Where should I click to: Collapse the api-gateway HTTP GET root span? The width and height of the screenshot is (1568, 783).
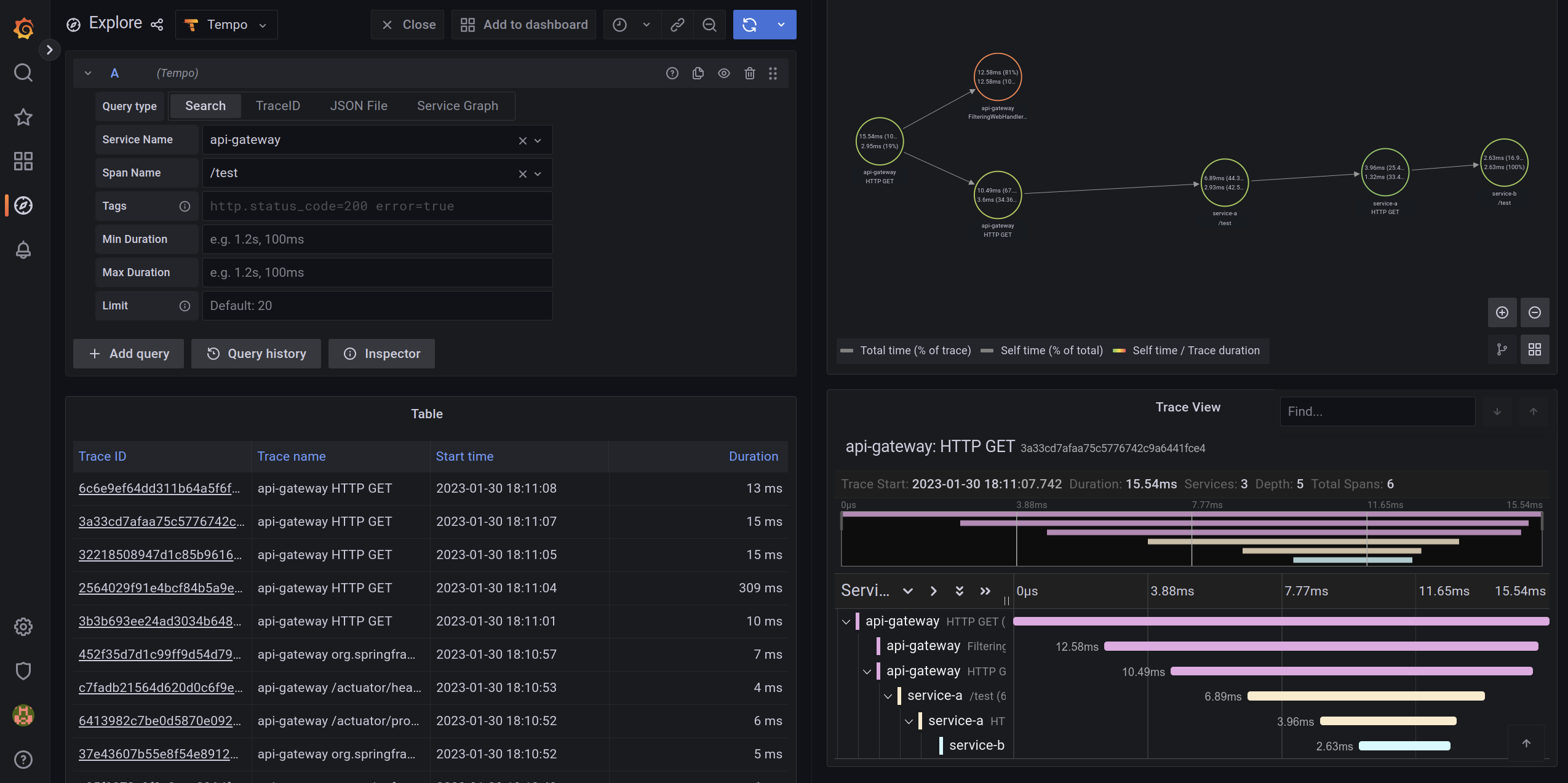846,622
